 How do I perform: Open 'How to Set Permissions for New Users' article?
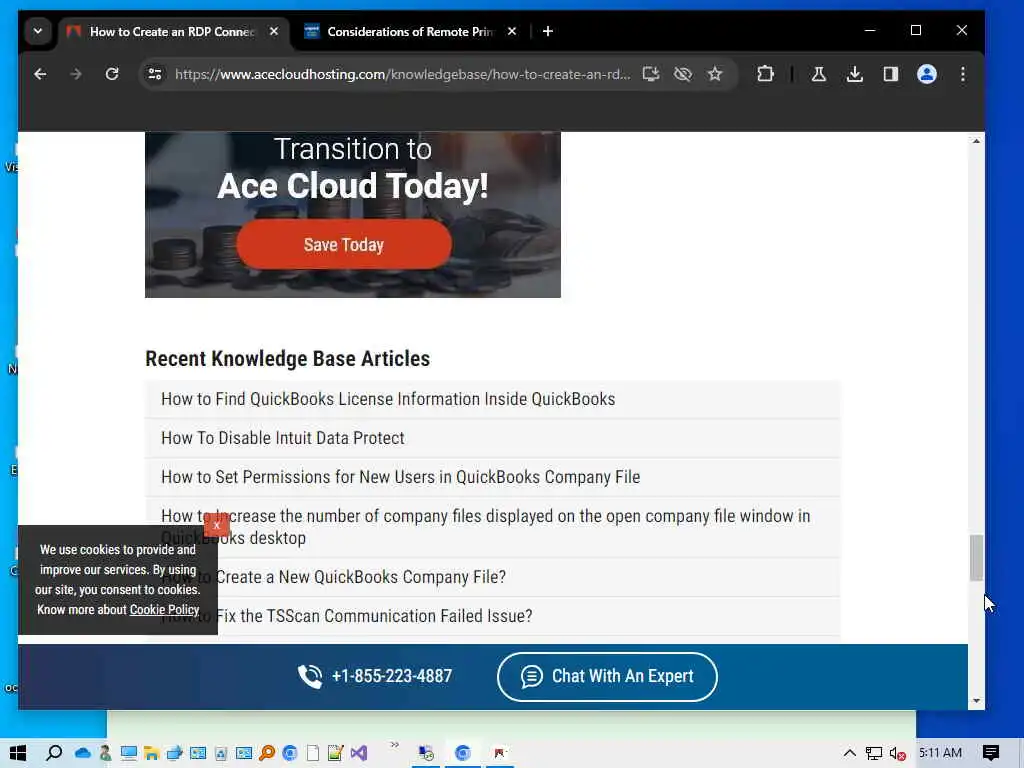pyautogui.click(x=400, y=477)
